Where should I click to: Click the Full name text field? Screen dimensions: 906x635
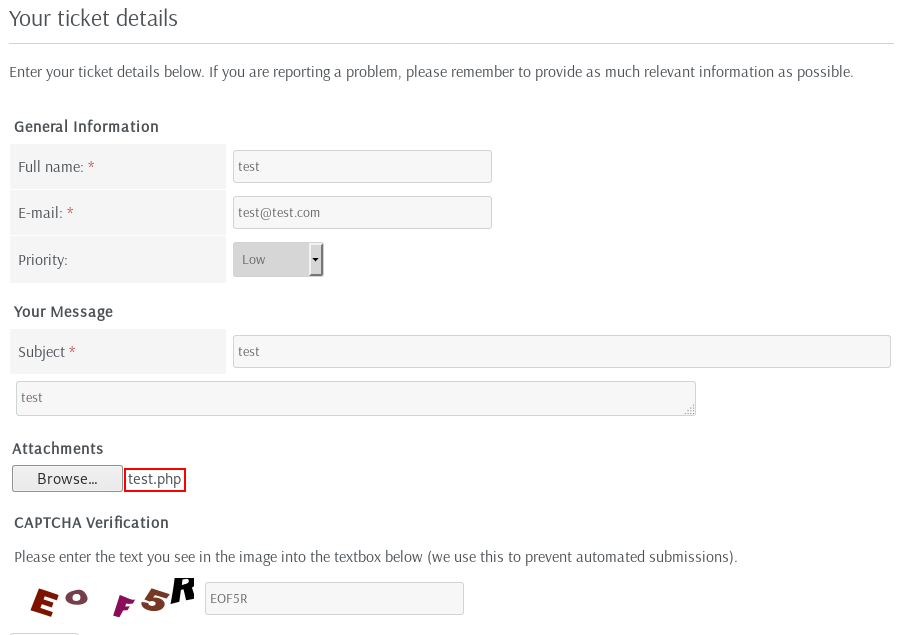tap(362, 167)
